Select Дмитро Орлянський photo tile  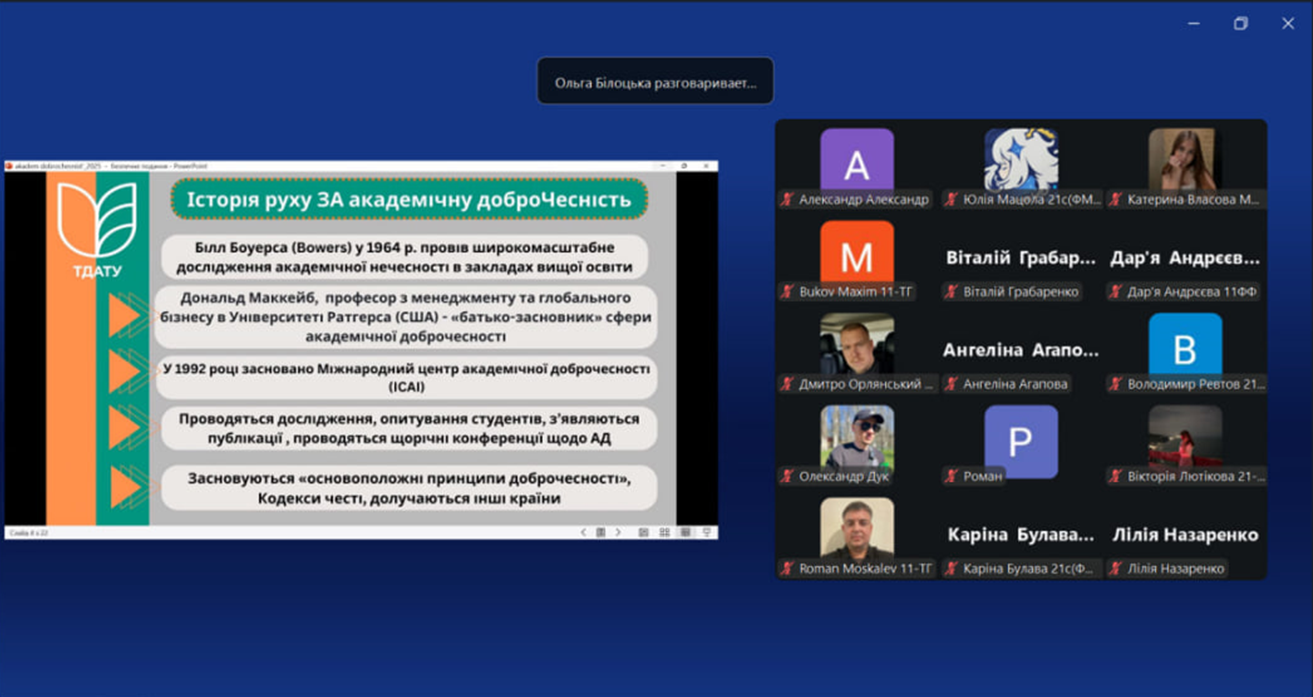tap(857, 345)
